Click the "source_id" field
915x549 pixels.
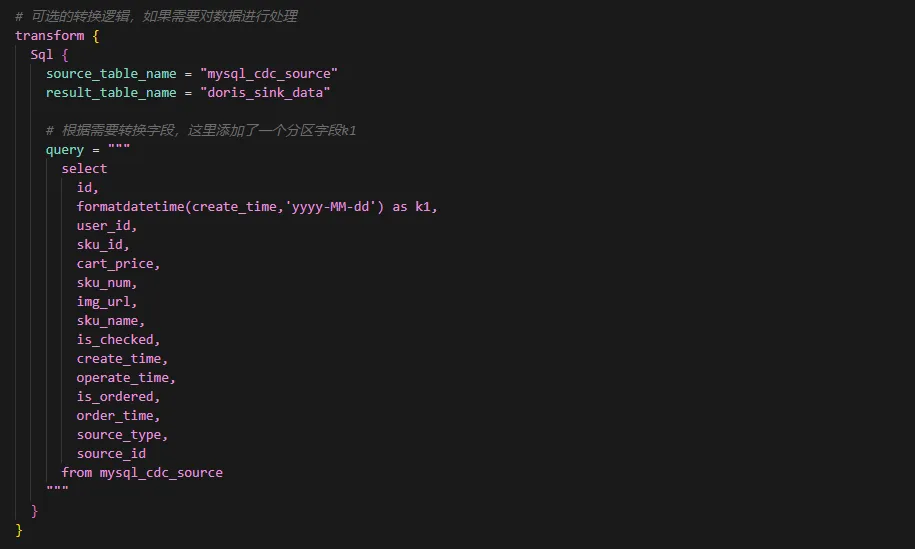111,454
